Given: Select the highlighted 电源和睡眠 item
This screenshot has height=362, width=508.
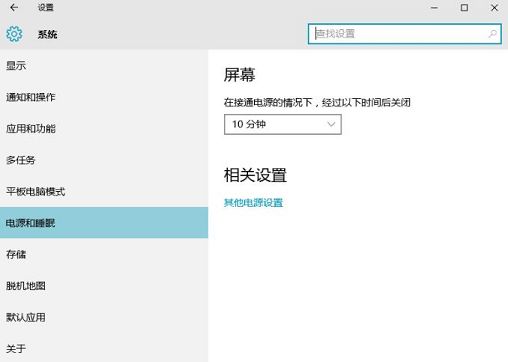Looking at the screenshot, I should 104,223.
